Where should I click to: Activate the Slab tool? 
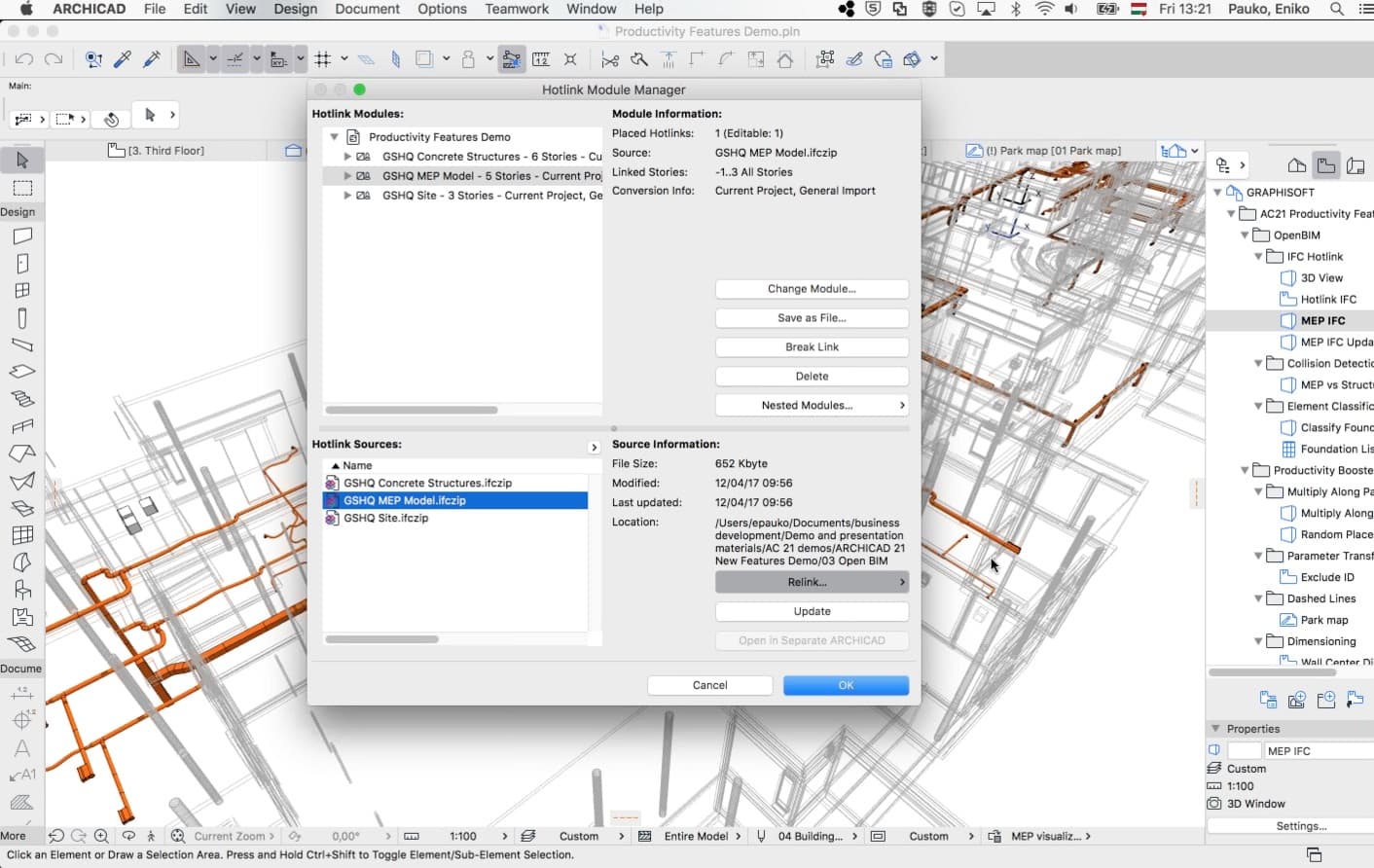(22, 372)
